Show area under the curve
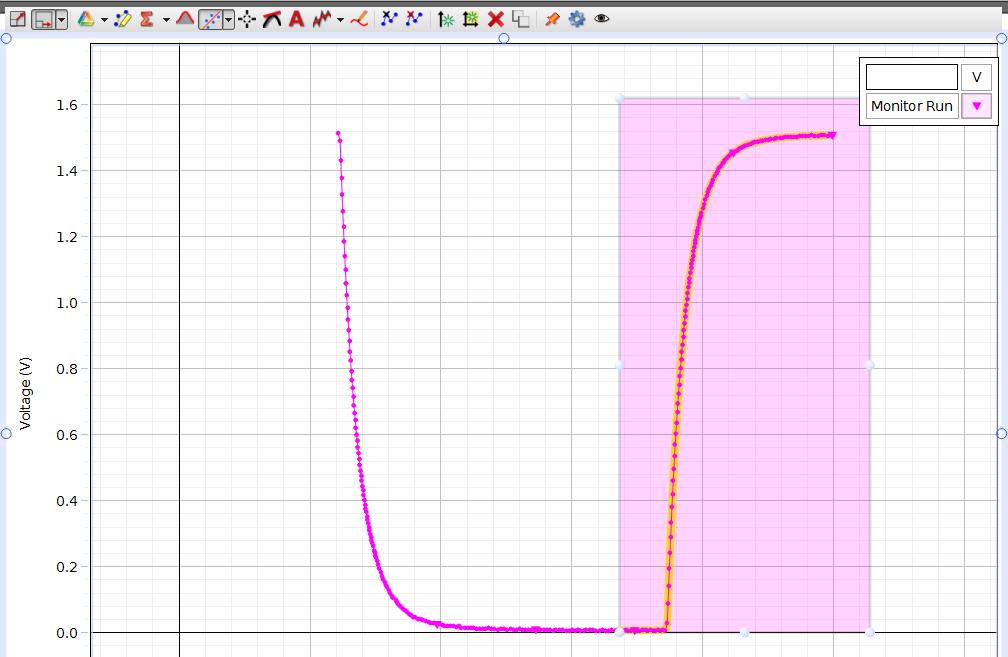Image resolution: width=1008 pixels, height=657 pixels. pos(184,19)
